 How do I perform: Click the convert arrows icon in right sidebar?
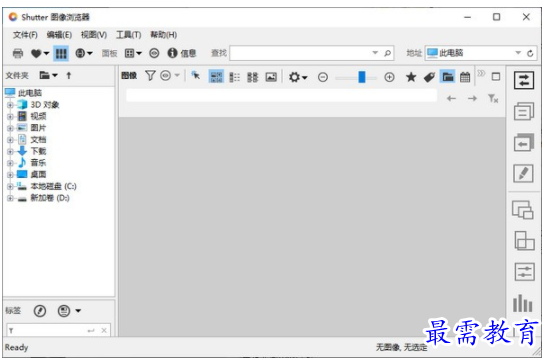(x=524, y=80)
